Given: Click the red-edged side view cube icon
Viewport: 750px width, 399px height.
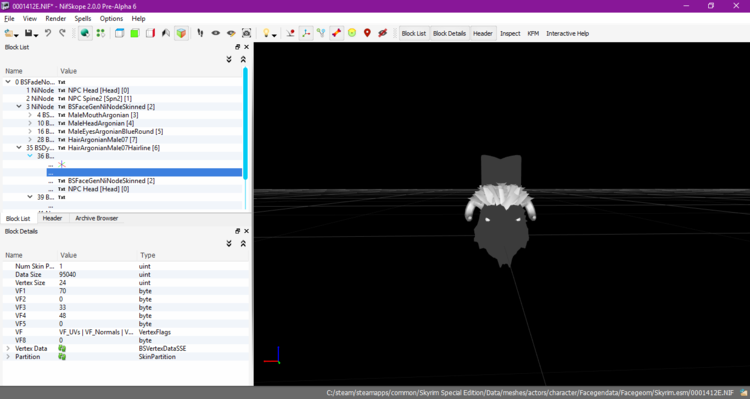Looking at the screenshot, I should coord(150,33).
